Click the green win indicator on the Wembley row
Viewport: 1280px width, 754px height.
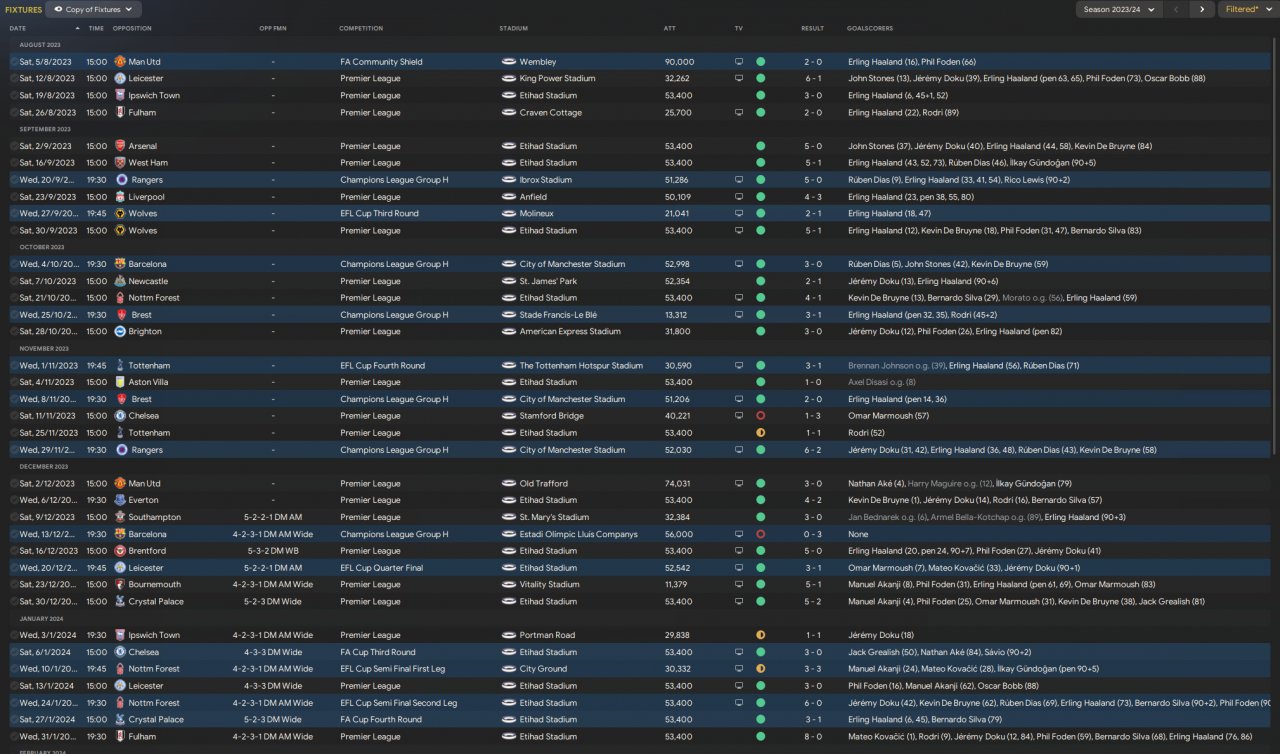[760, 62]
